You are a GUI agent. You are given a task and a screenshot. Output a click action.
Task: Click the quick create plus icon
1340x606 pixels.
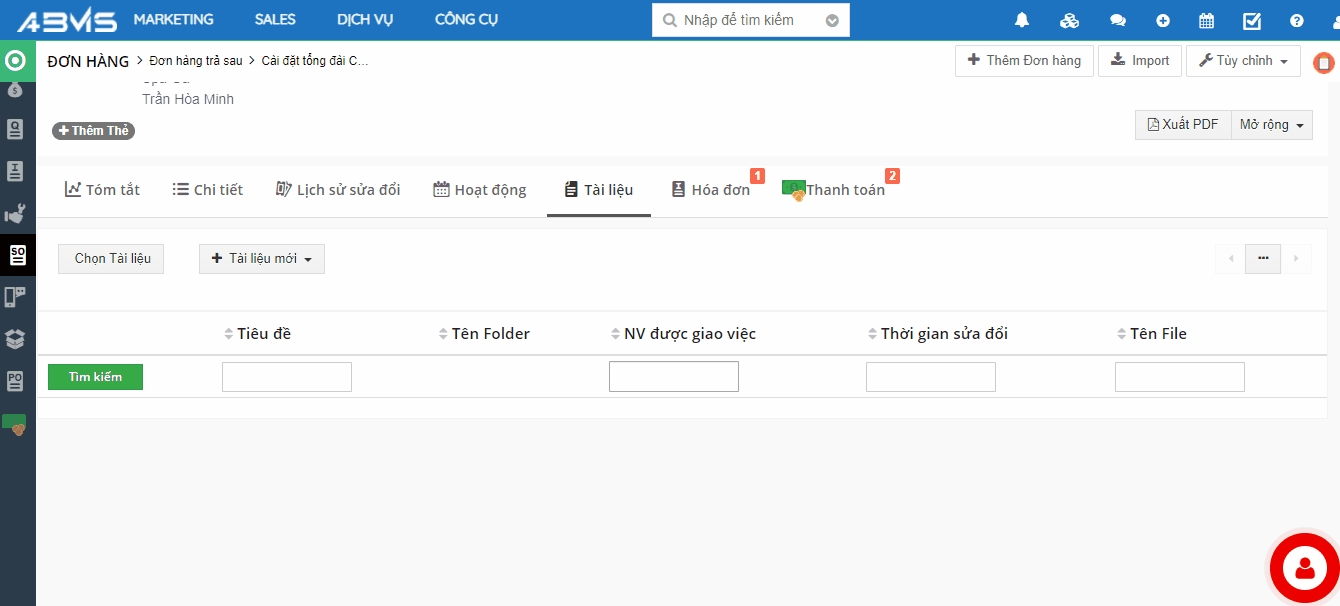[1163, 21]
